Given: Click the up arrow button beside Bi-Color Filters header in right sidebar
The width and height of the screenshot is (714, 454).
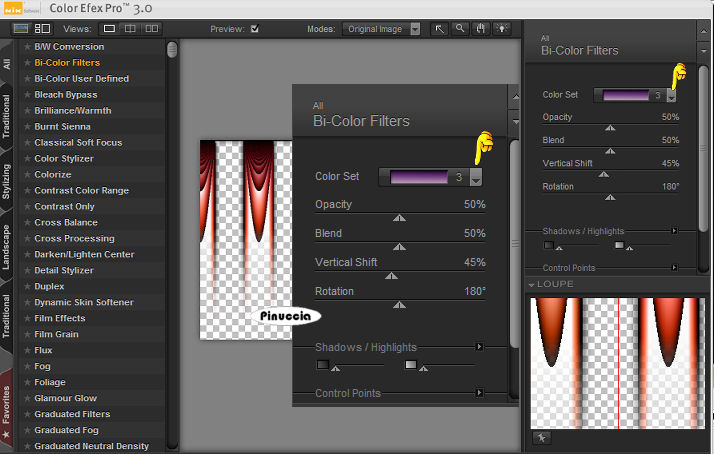Looking at the screenshot, I should (704, 32).
